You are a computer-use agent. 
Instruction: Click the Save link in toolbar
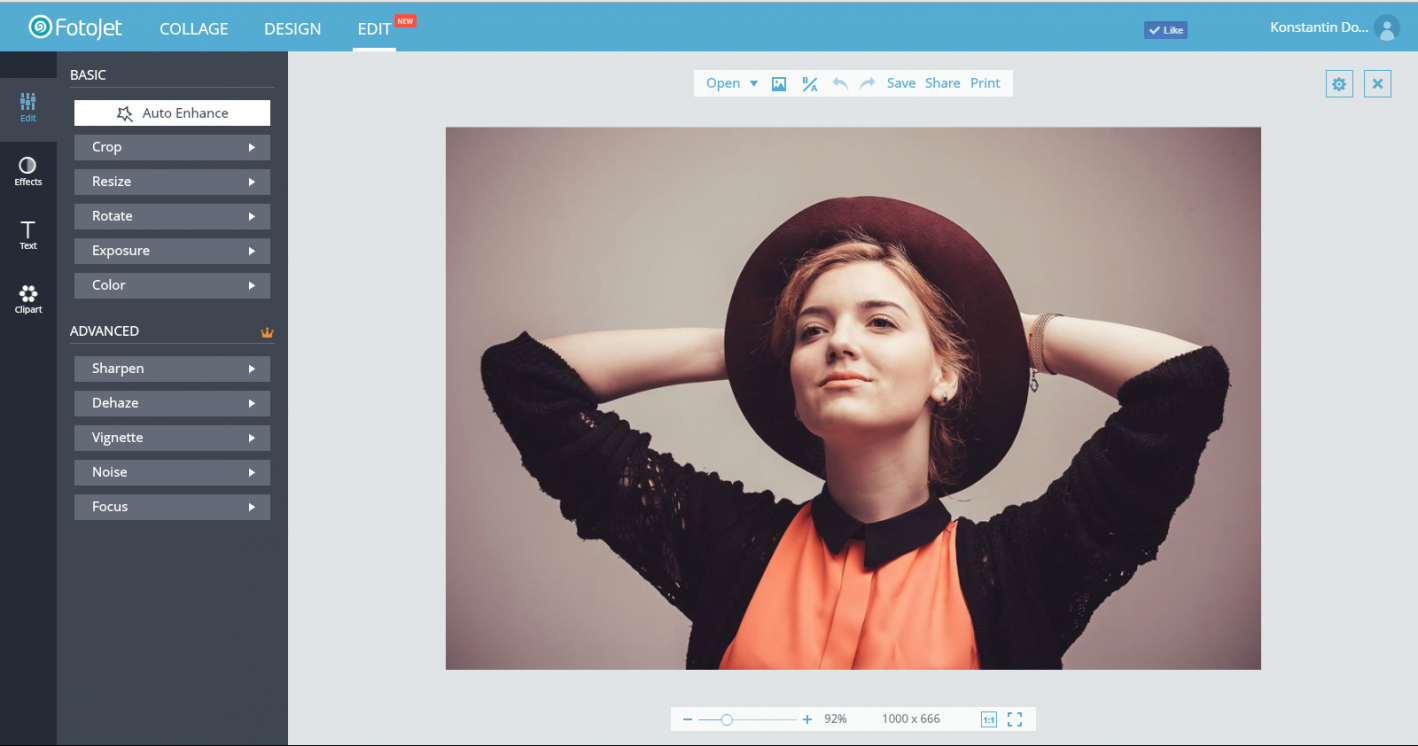point(901,84)
